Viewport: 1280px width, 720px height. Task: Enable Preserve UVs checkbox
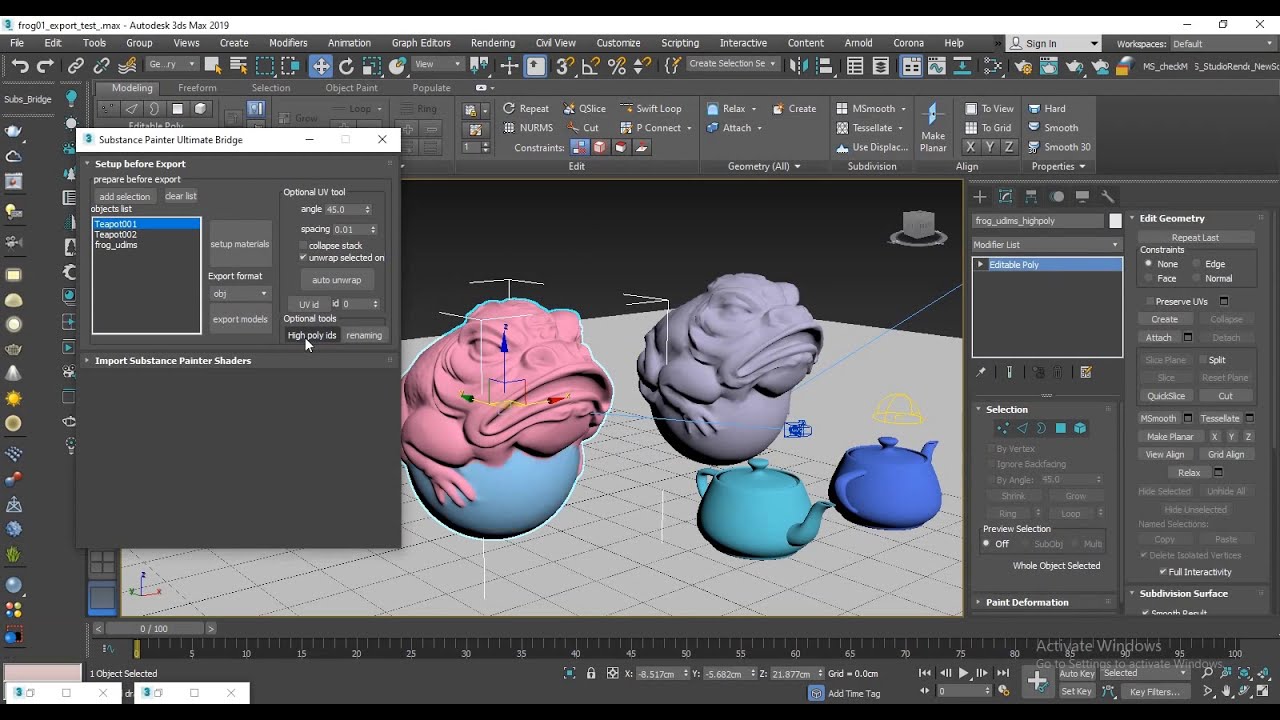[x=1150, y=301]
